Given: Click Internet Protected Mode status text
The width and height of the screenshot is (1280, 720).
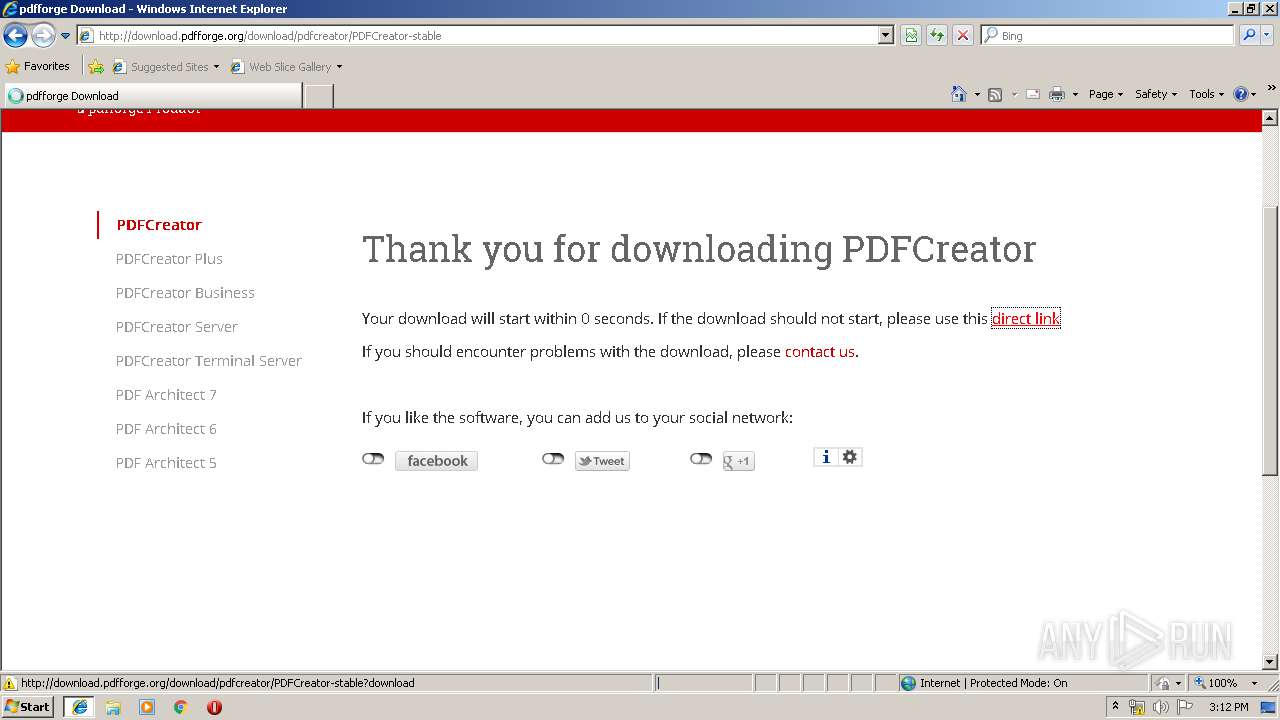Looking at the screenshot, I should [993, 683].
